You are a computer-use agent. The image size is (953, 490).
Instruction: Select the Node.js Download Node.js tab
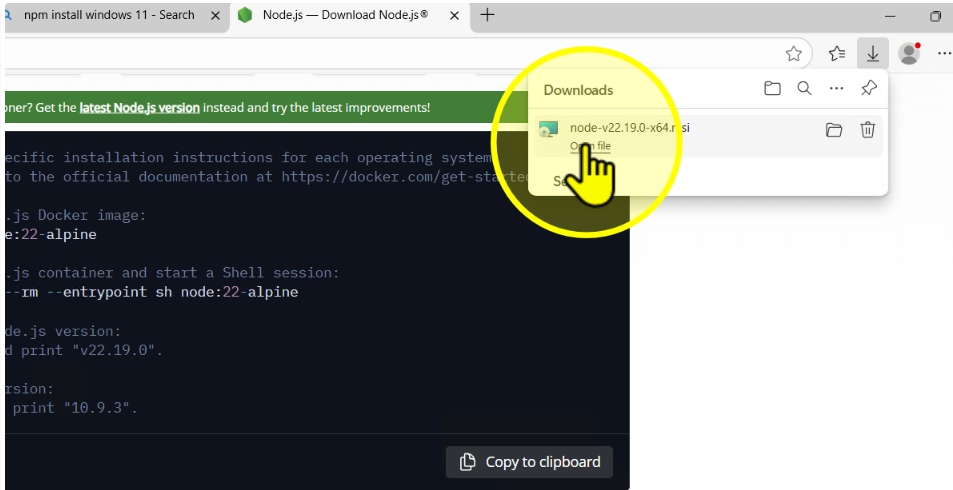pos(345,15)
